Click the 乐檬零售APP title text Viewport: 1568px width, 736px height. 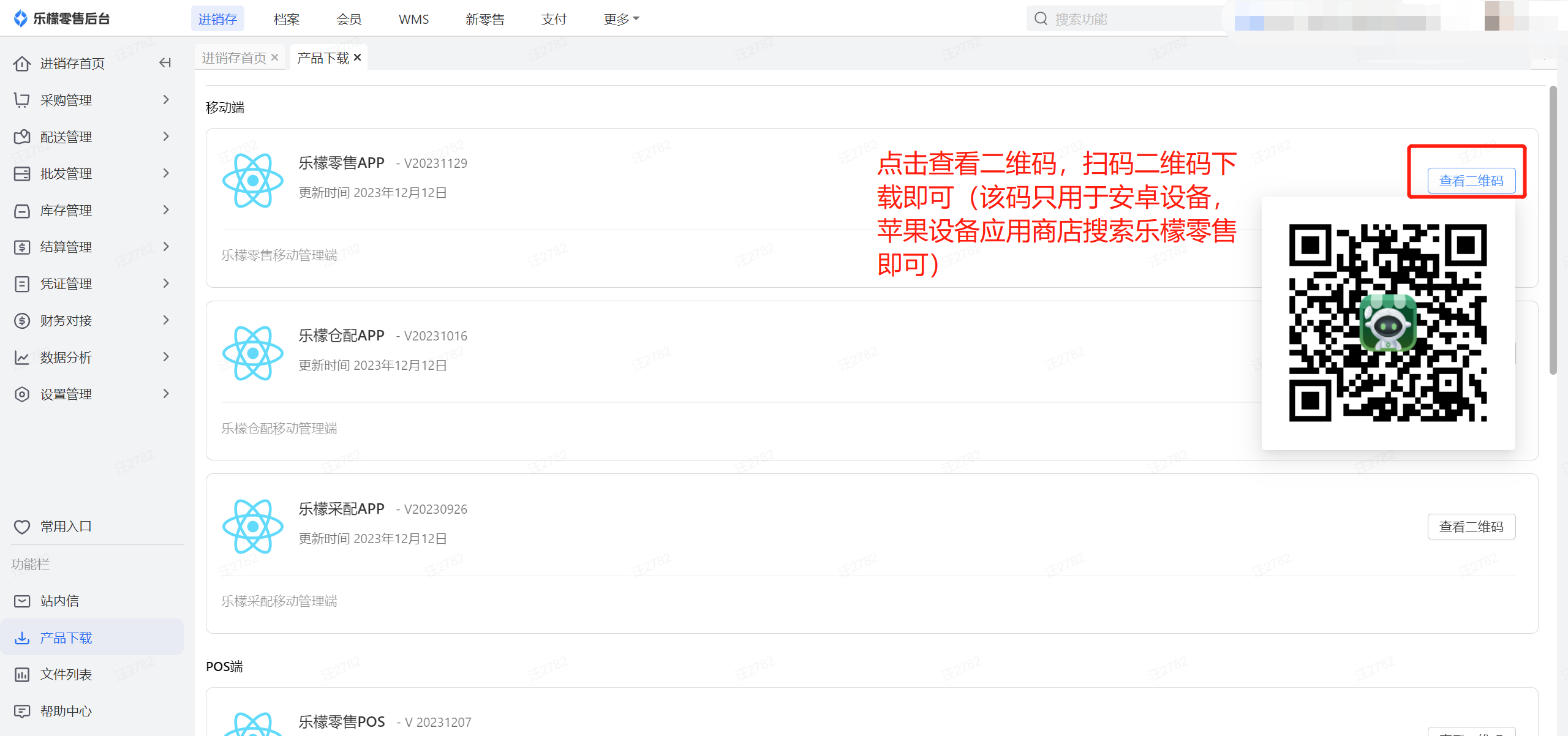[341, 163]
